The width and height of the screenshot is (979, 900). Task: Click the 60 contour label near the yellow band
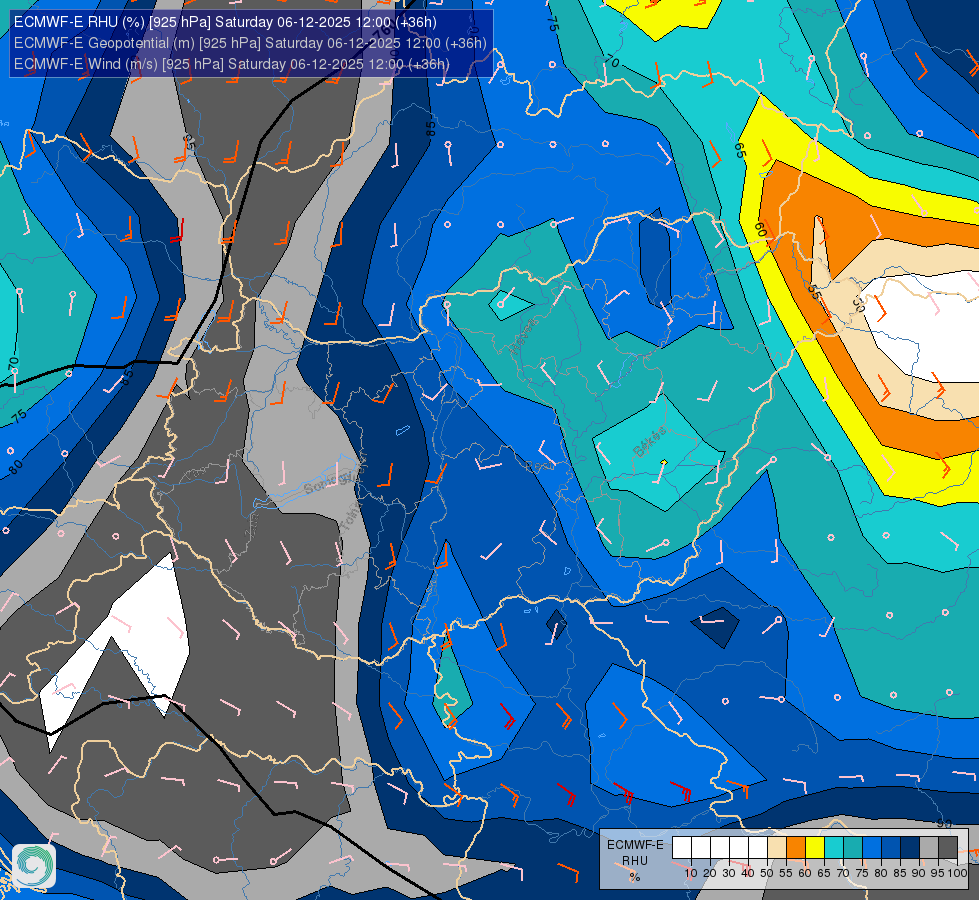(x=759, y=230)
